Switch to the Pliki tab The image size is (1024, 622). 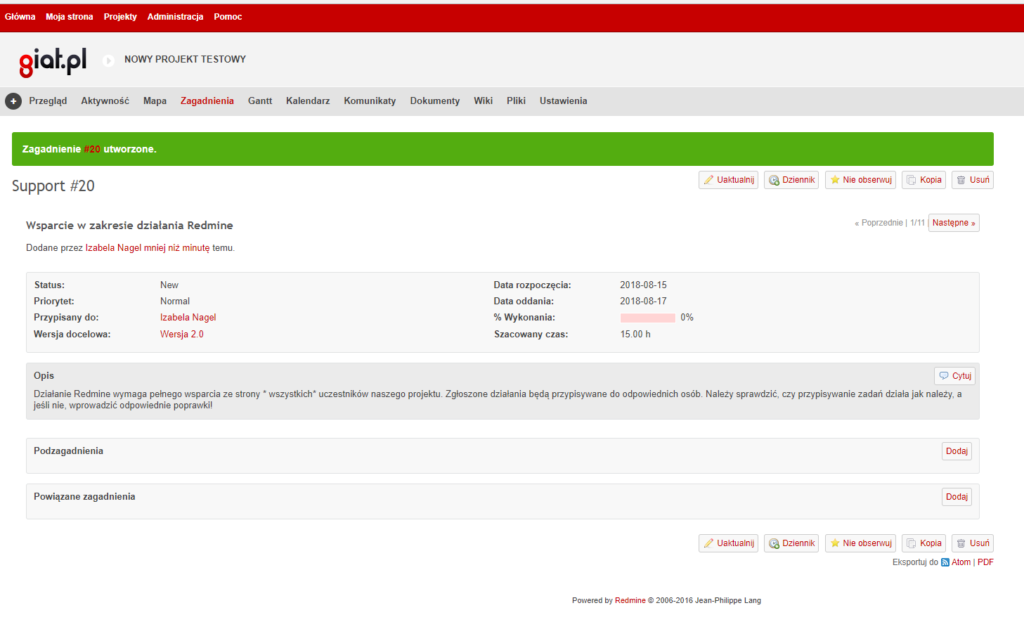tap(516, 101)
